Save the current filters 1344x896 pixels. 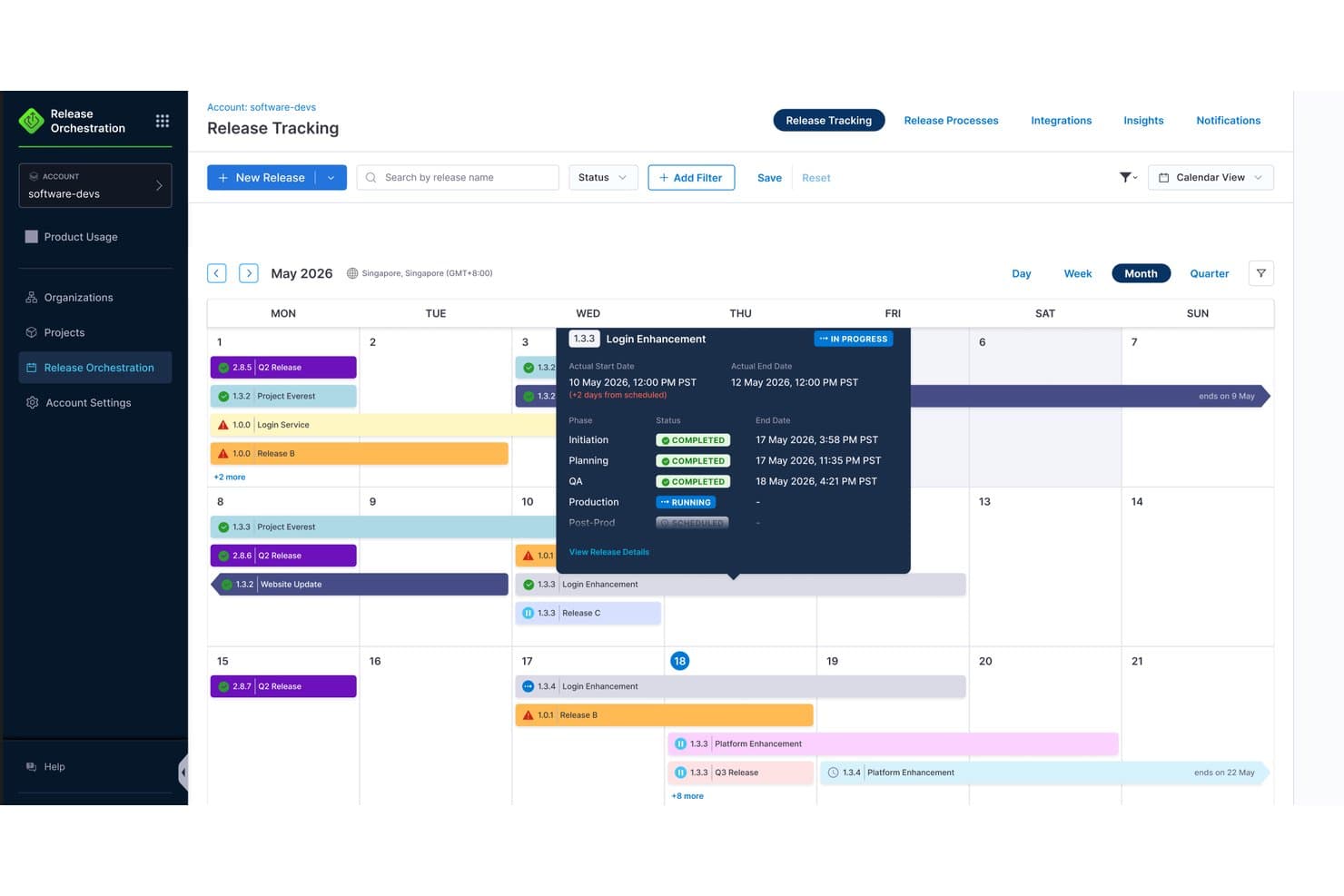769,178
